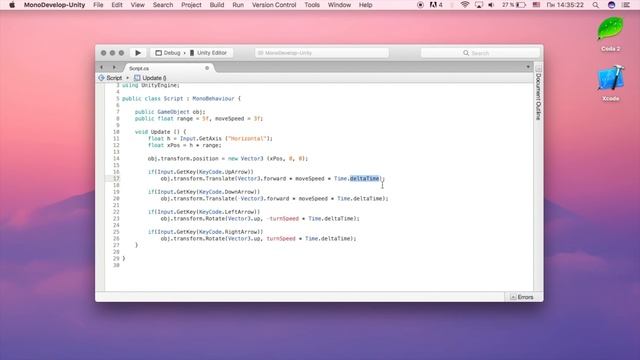640x360 pixels.
Task: Click the 'public class Script' declaration line
Action: 181,98
